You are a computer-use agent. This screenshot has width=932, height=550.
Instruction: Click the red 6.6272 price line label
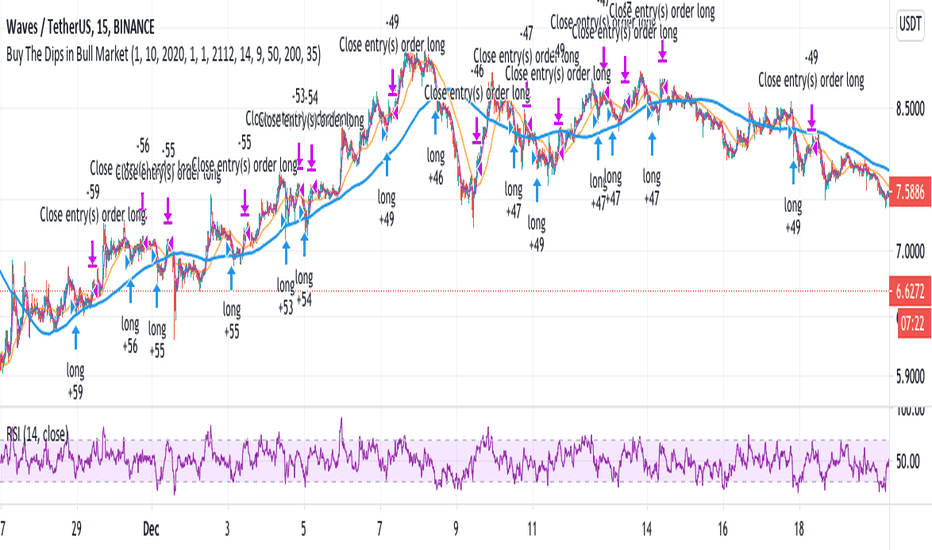pos(910,291)
